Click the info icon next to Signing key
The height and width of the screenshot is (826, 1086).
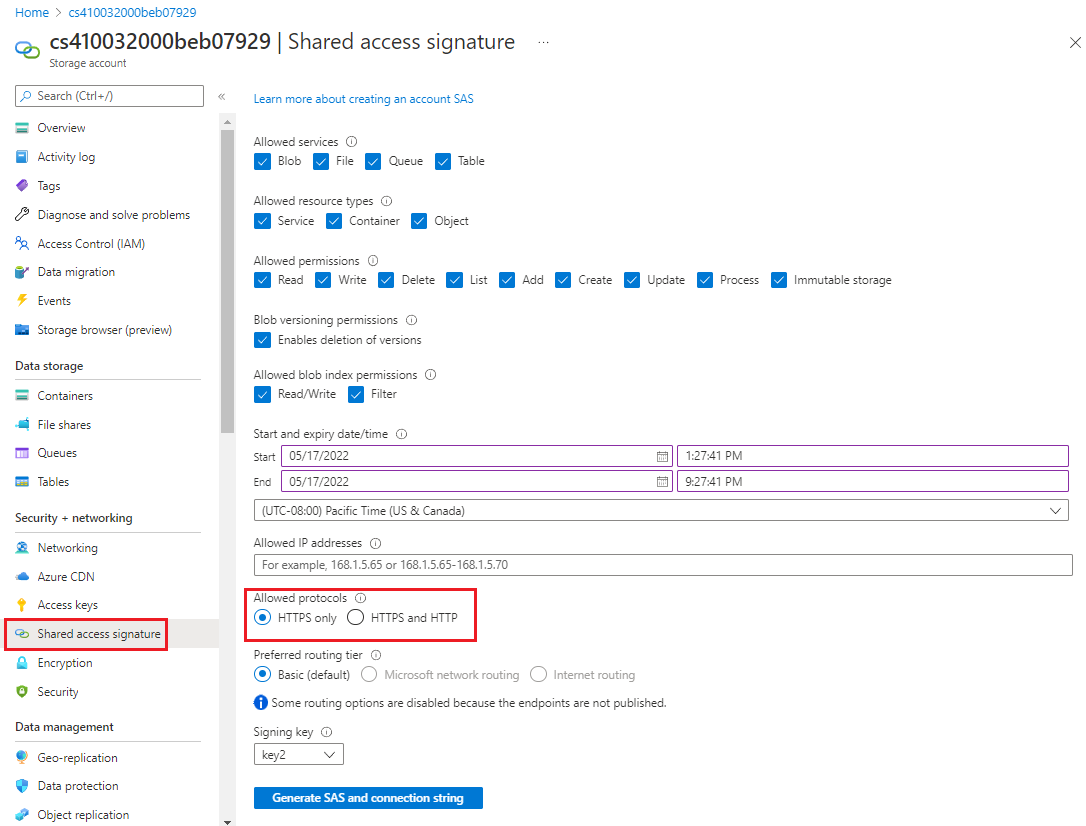(327, 732)
